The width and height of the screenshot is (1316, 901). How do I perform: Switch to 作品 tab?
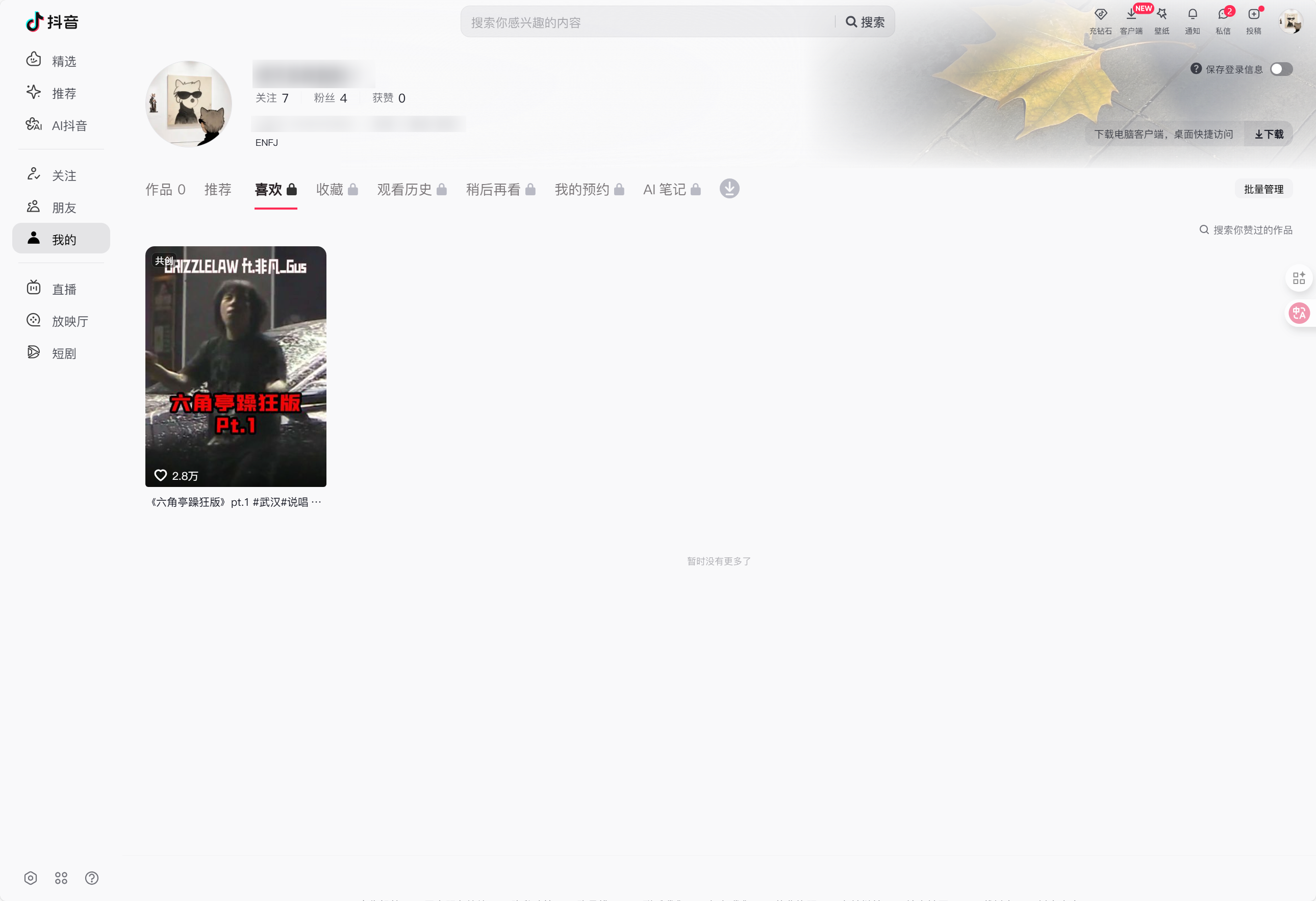tap(165, 189)
